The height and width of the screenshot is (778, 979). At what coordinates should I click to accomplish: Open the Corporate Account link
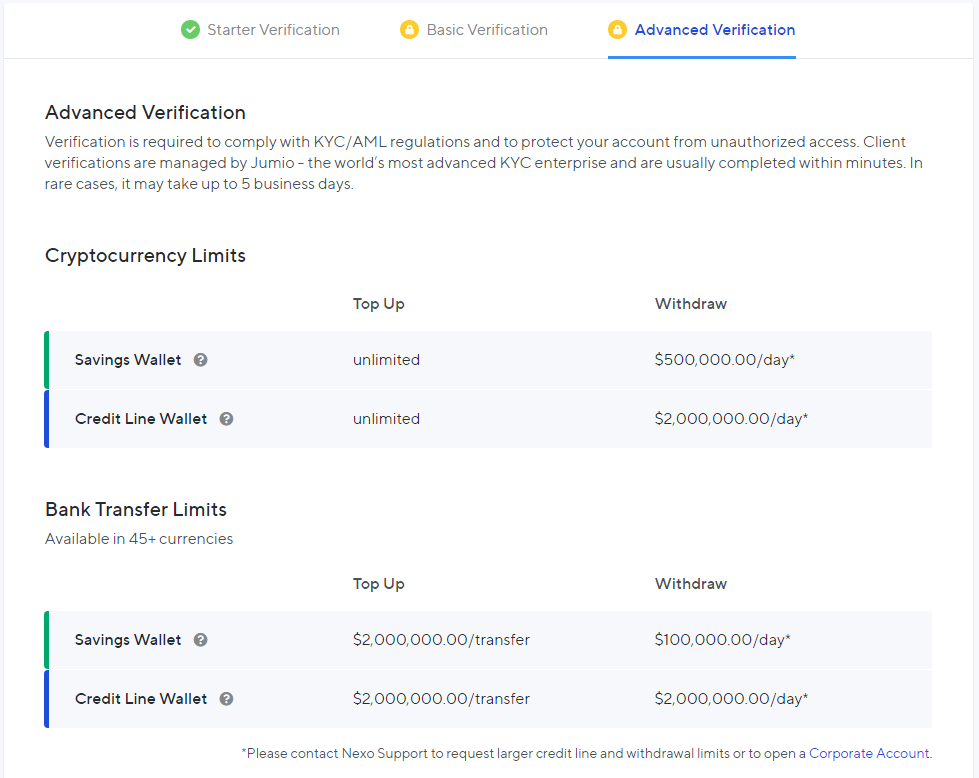(x=868, y=753)
